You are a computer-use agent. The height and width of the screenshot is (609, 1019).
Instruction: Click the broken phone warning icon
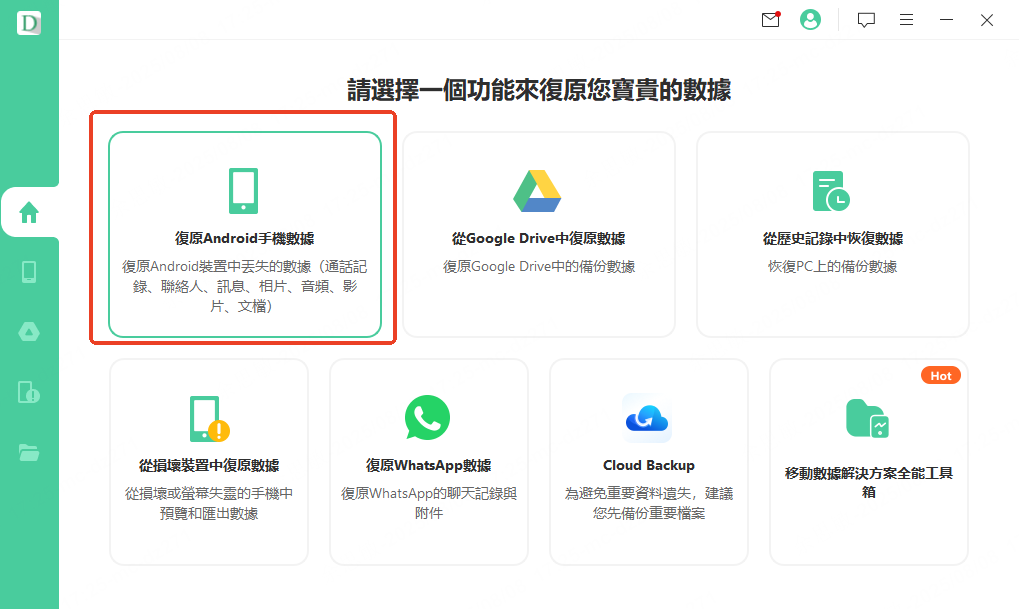pyautogui.click(x=209, y=419)
